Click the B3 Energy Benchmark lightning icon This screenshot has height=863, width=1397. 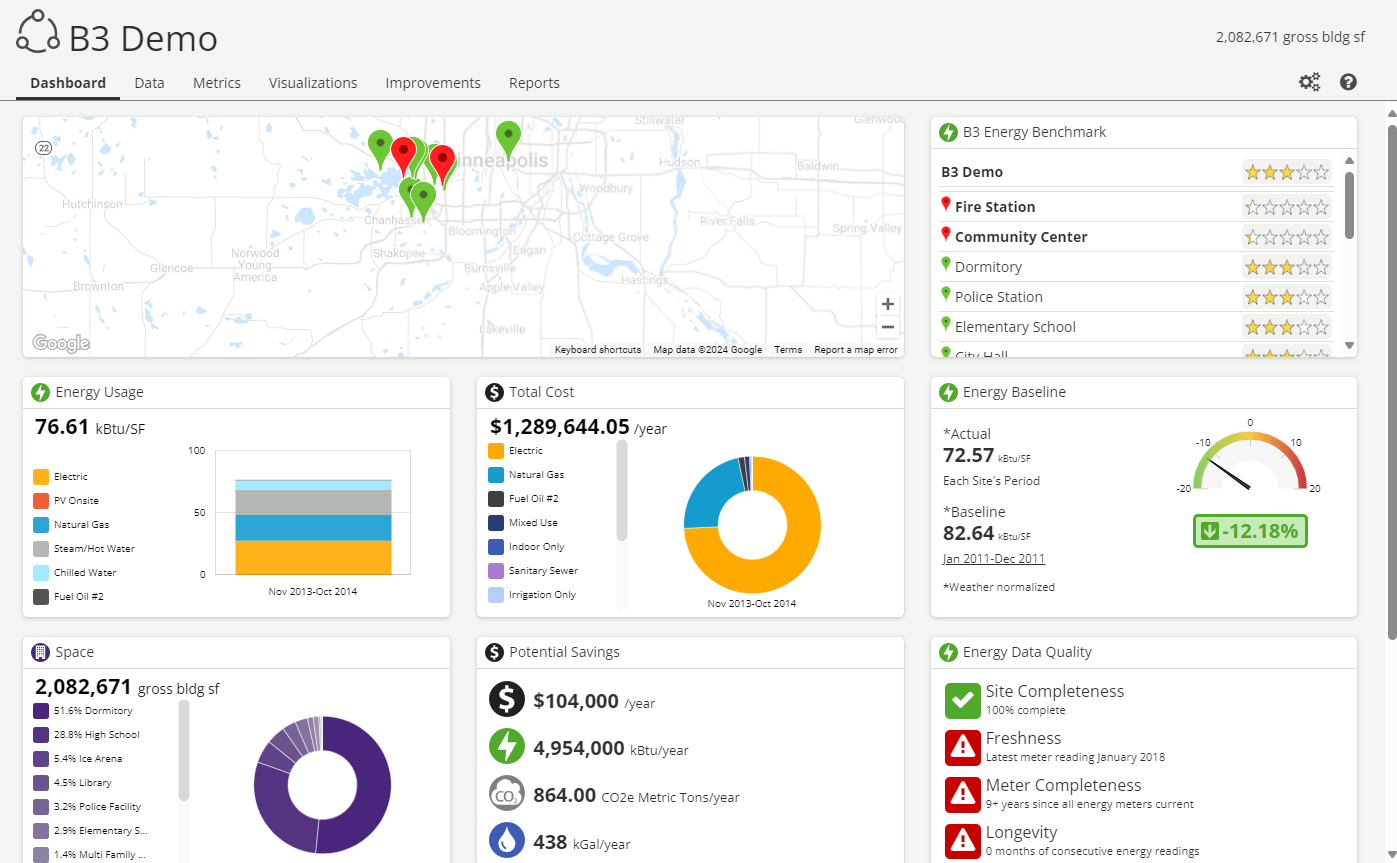coord(948,132)
